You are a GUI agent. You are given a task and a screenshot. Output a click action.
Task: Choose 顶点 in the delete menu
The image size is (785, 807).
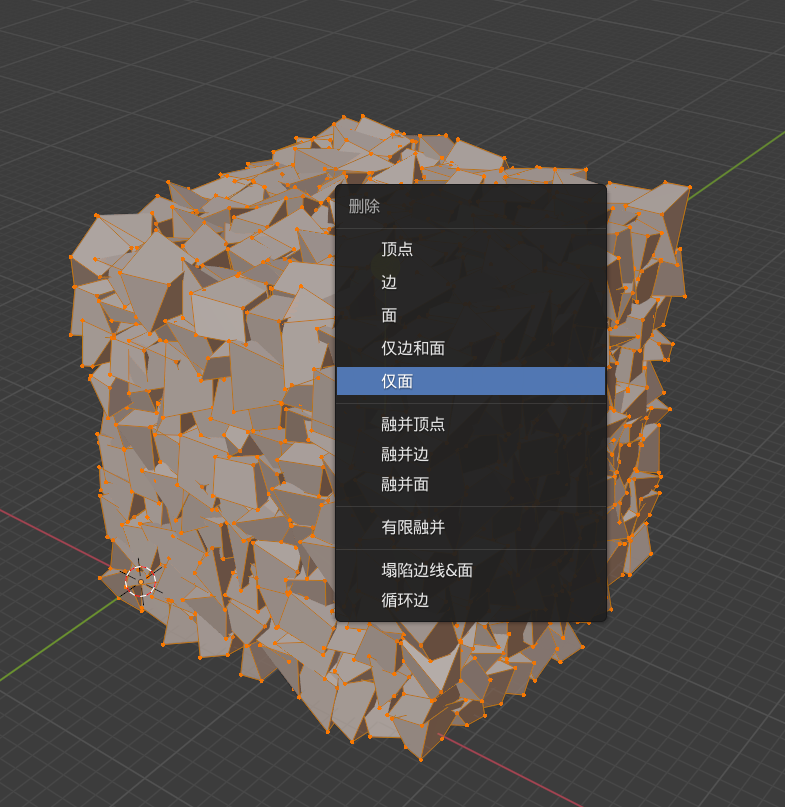coord(470,249)
